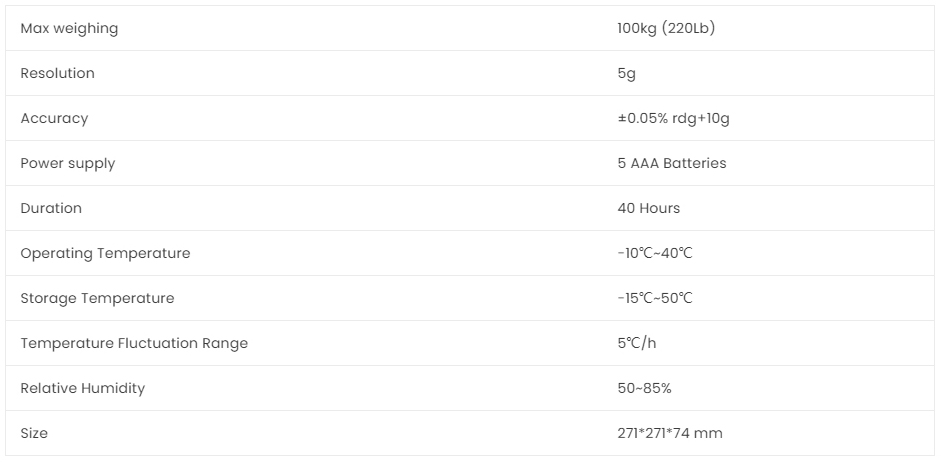Click the Max weighing label
The width and height of the screenshot is (941, 462).
point(69,28)
